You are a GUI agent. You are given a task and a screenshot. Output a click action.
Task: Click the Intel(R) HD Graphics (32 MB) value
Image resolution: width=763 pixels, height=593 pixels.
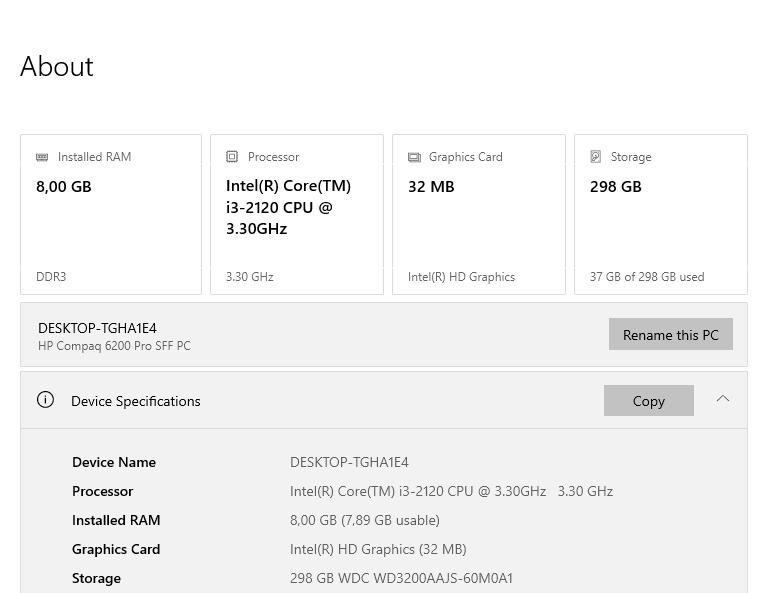pos(378,549)
